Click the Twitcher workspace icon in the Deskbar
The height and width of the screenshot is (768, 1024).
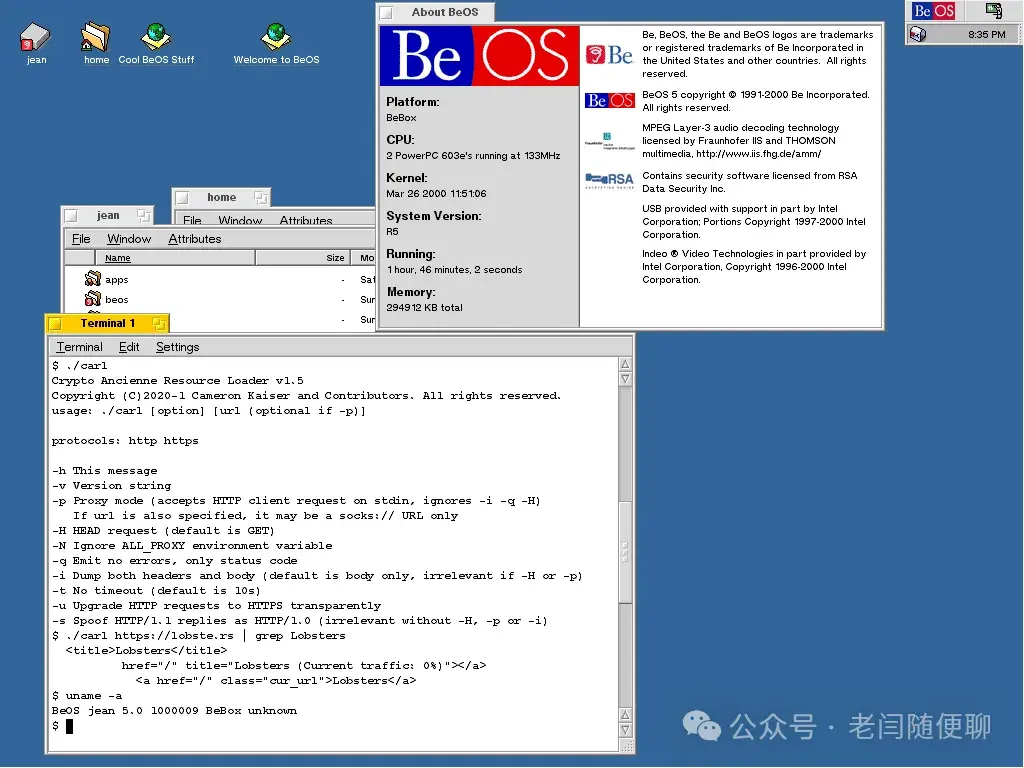pos(996,10)
